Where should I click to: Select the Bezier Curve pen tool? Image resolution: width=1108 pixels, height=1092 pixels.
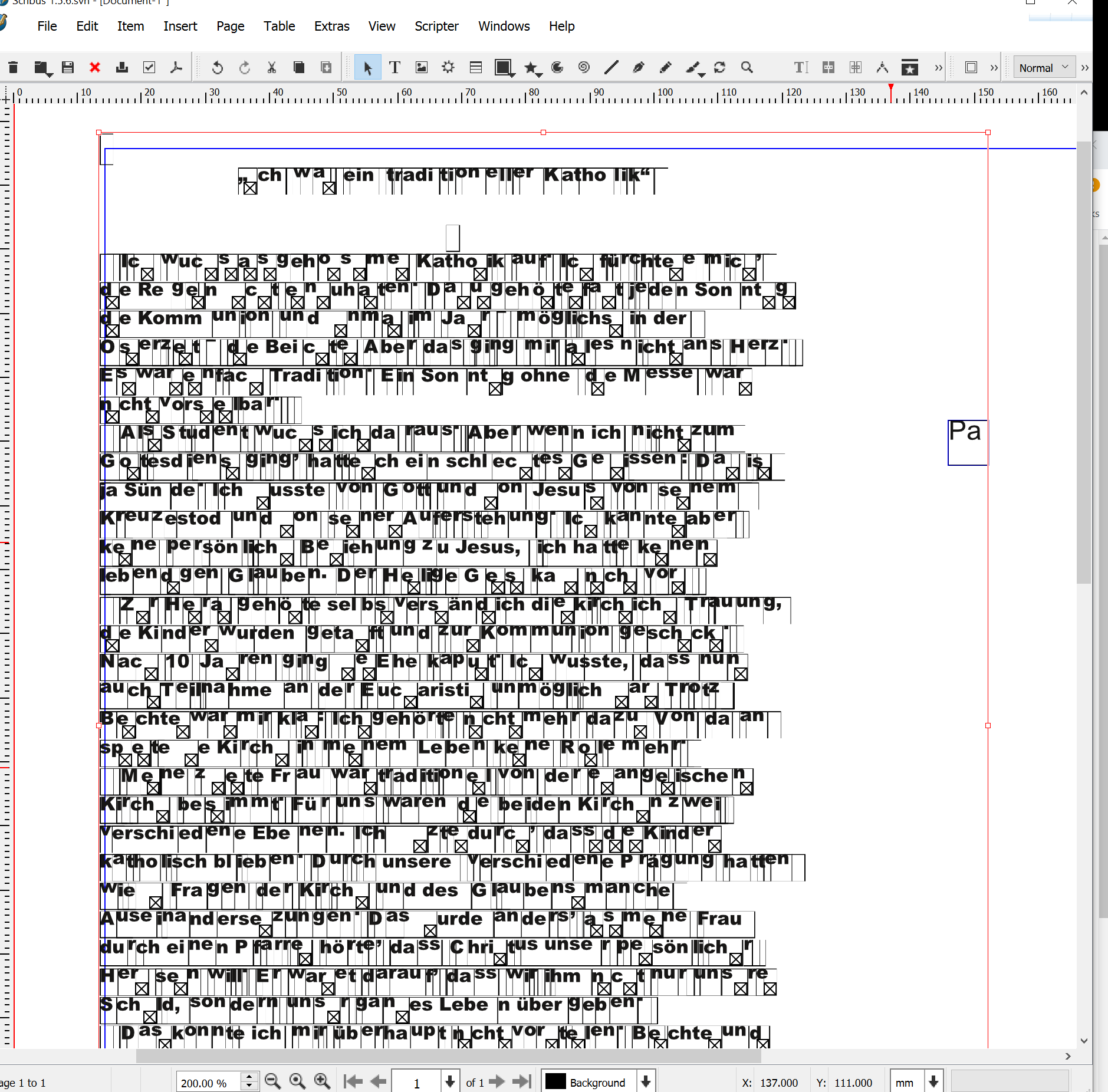coord(638,68)
